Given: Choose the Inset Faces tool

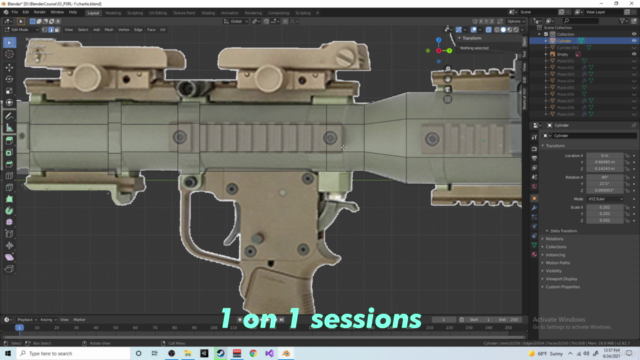Looking at the screenshot, I should (x=9, y=153).
